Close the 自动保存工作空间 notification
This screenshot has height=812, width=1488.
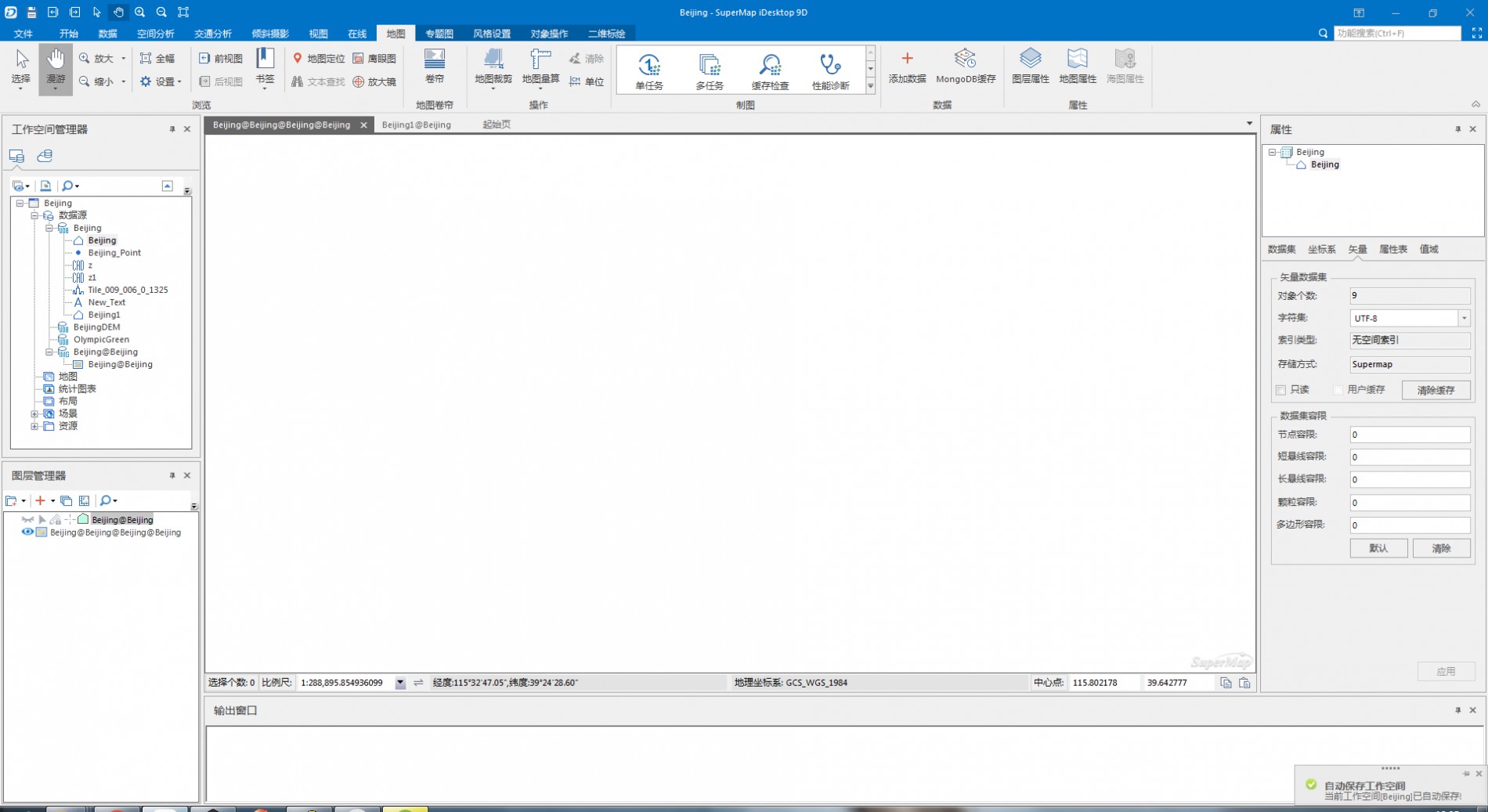[x=1479, y=774]
